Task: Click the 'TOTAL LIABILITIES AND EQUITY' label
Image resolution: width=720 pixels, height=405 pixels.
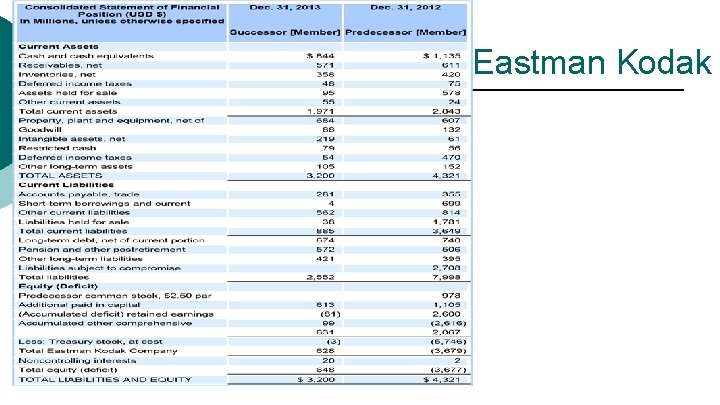Action: click(105, 379)
